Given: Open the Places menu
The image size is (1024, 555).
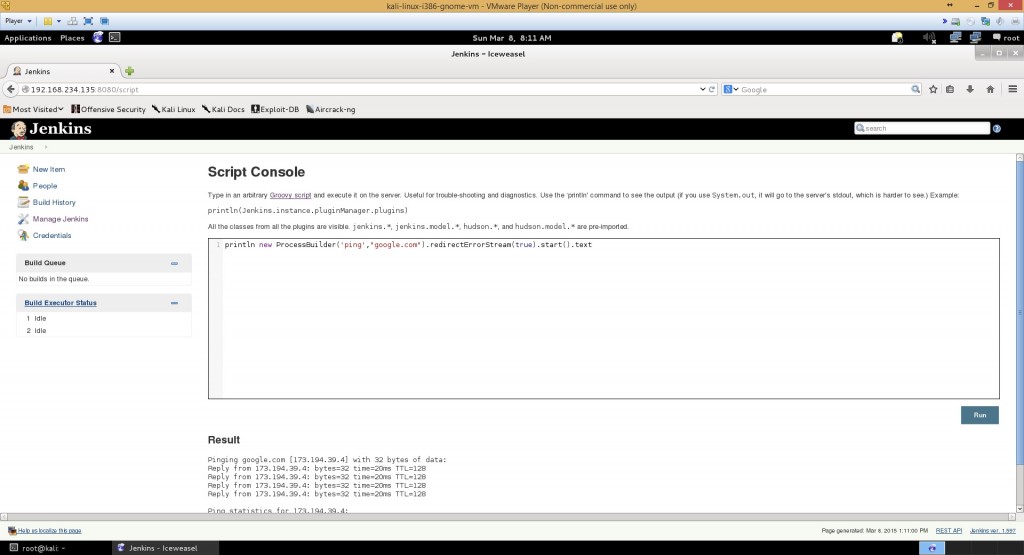Looking at the screenshot, I should pyautogui.click(x=72, y=38).
